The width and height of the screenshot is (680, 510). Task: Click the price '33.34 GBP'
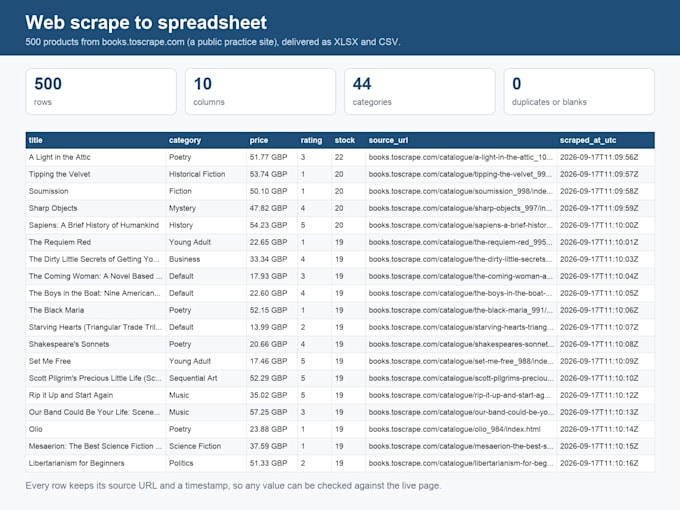click(268, 259)
